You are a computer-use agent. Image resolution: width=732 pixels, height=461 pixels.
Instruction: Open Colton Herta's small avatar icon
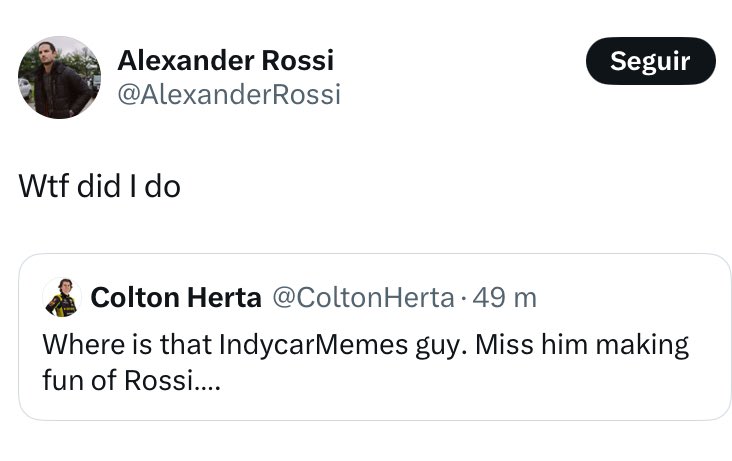[x=62, y=298]
